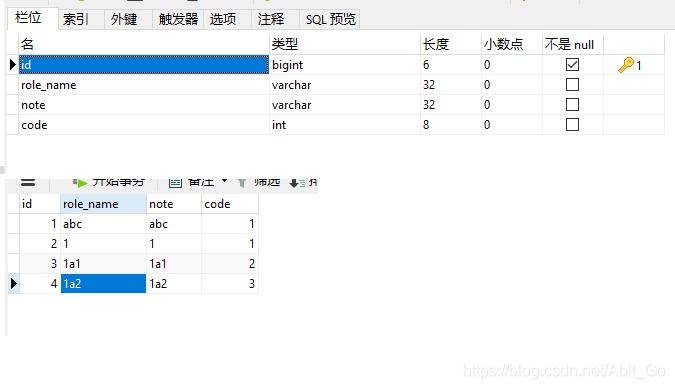Switch to the 索引 tab
675x389 pixels.
tap(81, 19)
